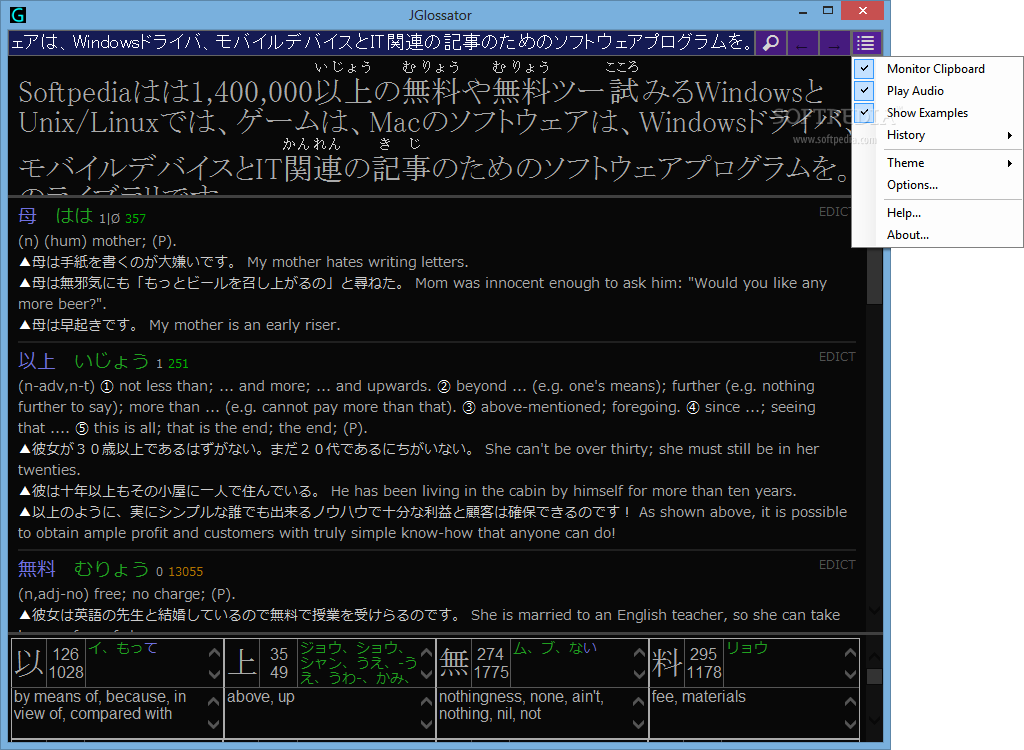Click the いじょう reading in the definitions

112,361
